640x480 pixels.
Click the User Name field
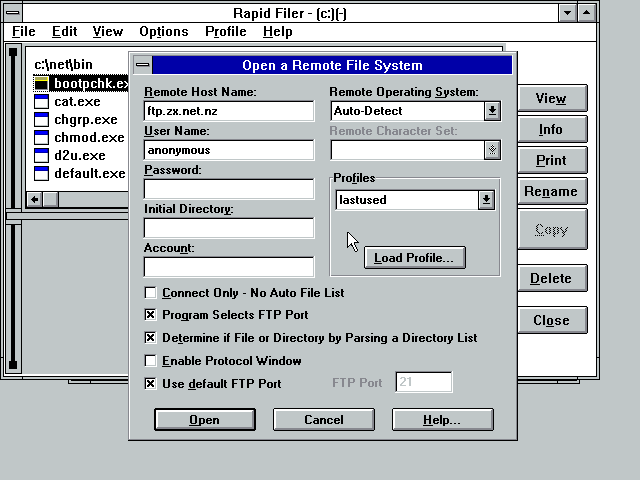(x=229, y=150)
